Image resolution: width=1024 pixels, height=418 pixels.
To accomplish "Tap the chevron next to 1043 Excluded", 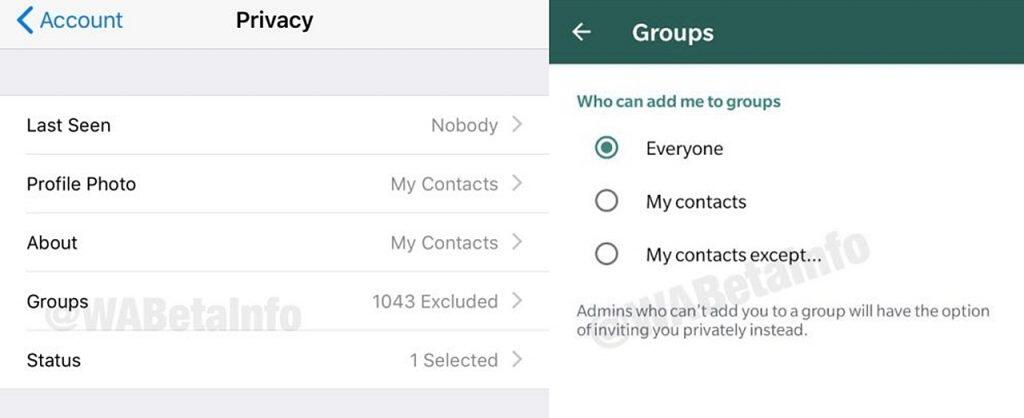I will [x=517, y=300].
